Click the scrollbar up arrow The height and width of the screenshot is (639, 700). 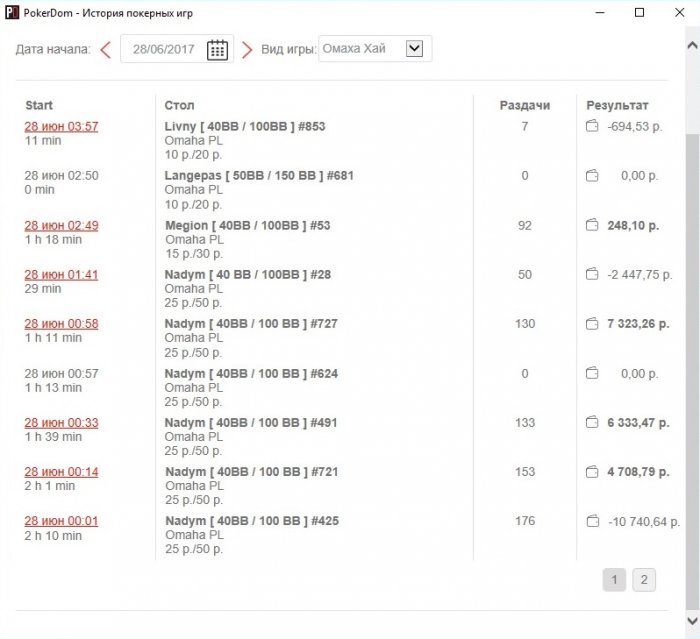click(692, 45)
